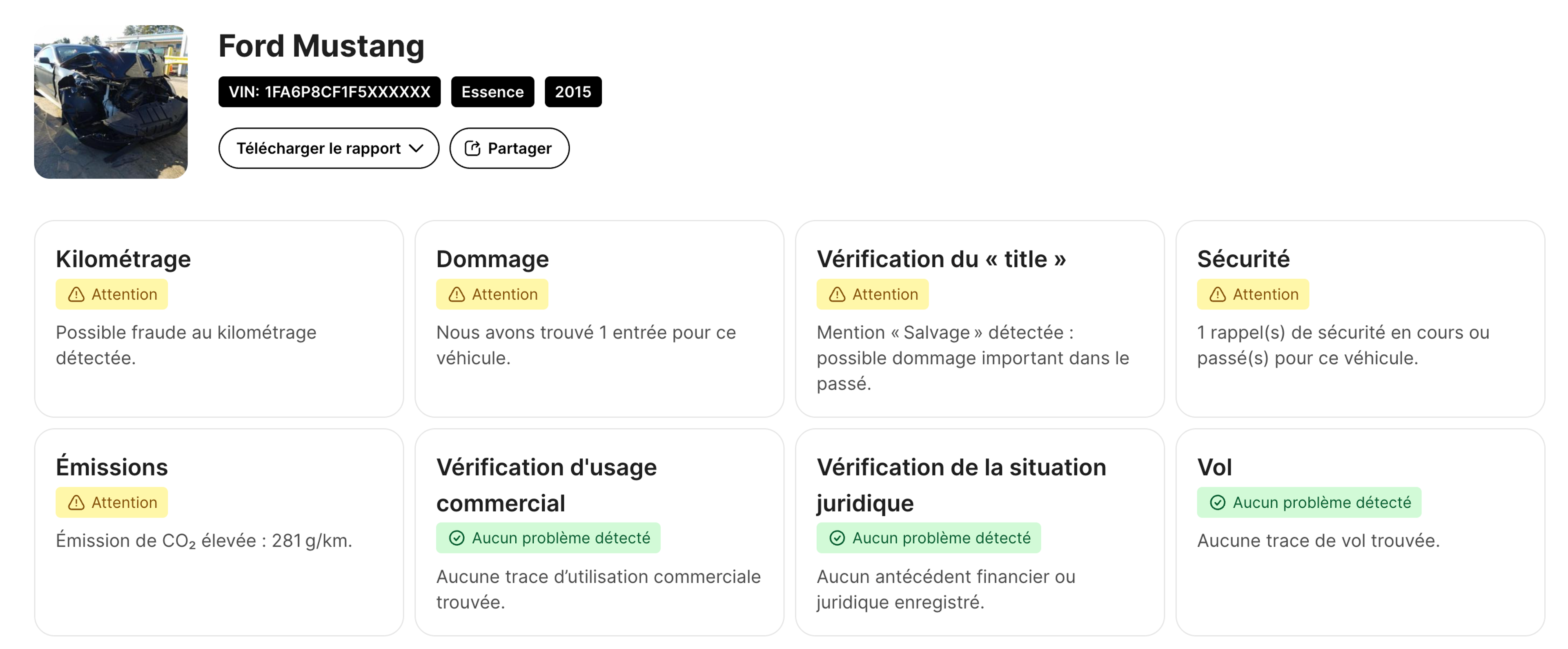
Task: Select the VIN 1FA6P8CF1F5XXXXXX badge
Action: [x=329, y=92]
